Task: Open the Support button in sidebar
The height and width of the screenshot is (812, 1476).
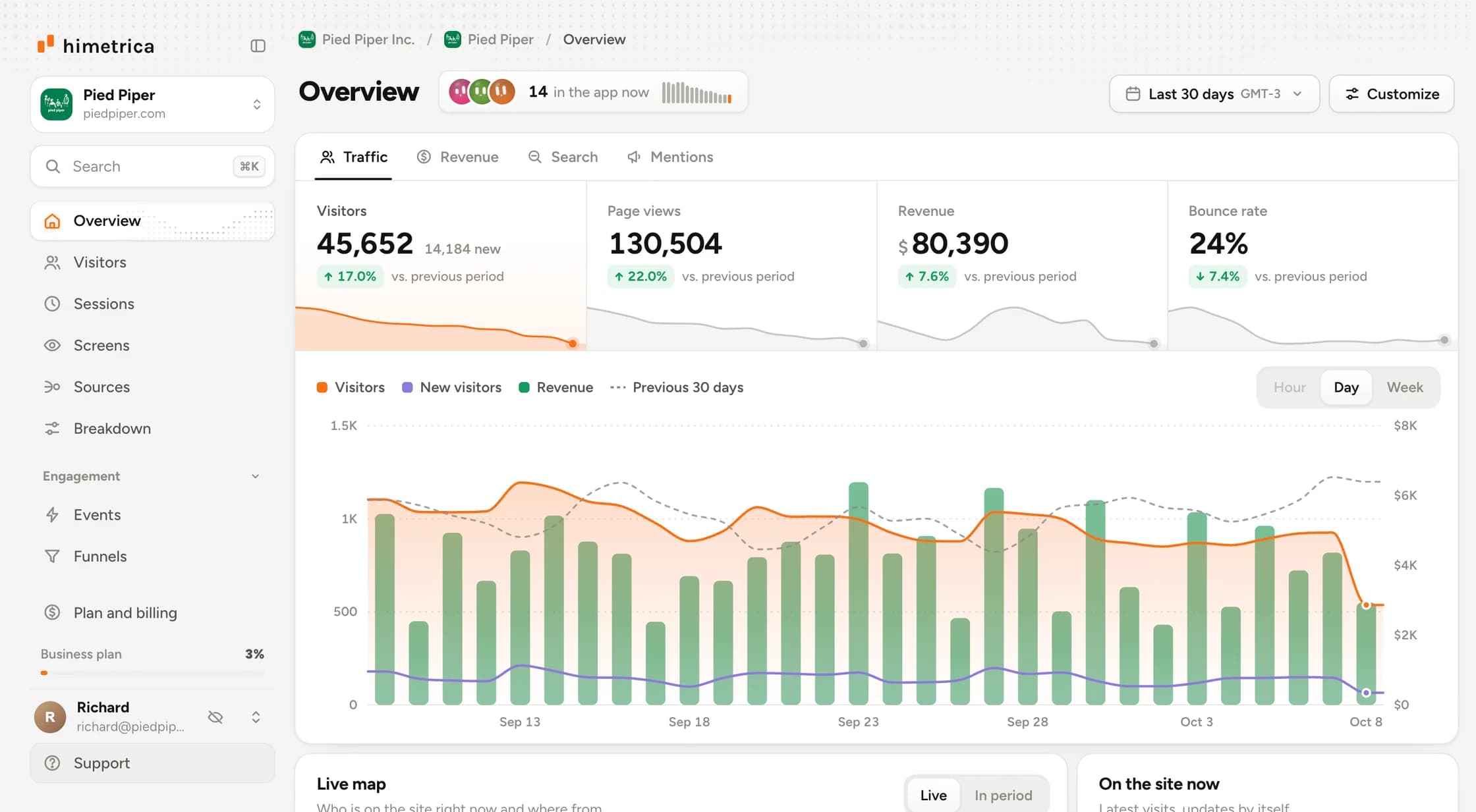Action: 152,763
